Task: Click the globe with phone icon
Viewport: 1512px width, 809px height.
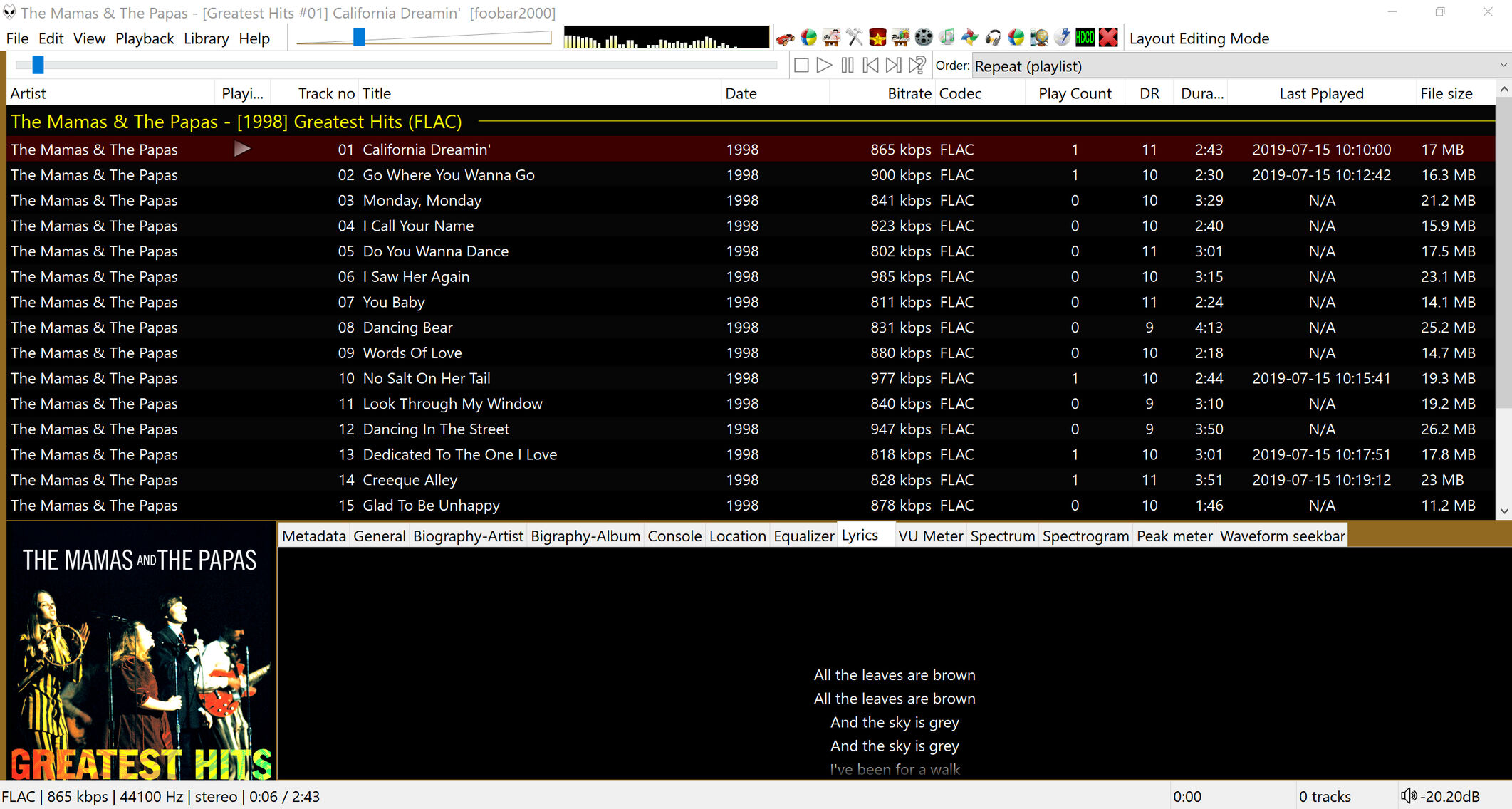Action: click(x=1039, y=37)
